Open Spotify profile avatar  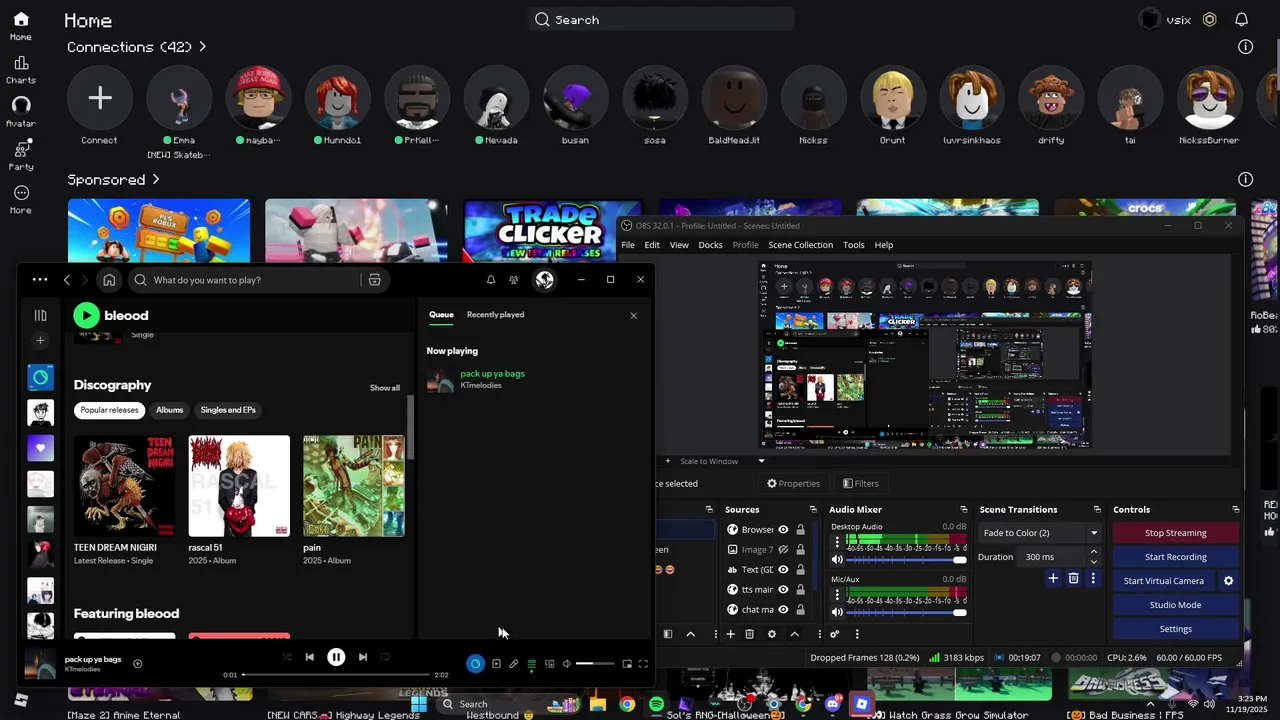(x=544, y=280)
